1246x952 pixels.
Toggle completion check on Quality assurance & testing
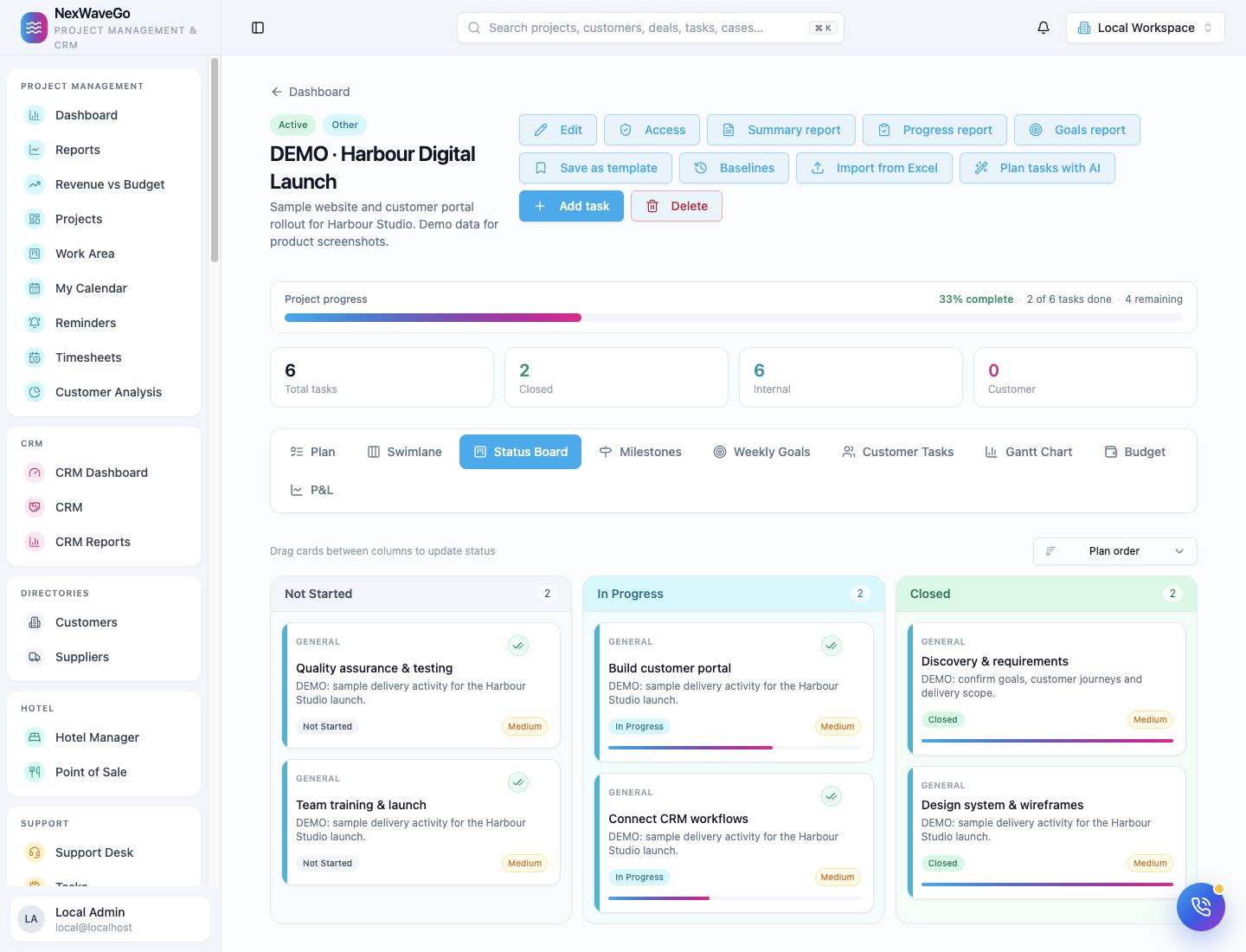(x=518, y=646)
